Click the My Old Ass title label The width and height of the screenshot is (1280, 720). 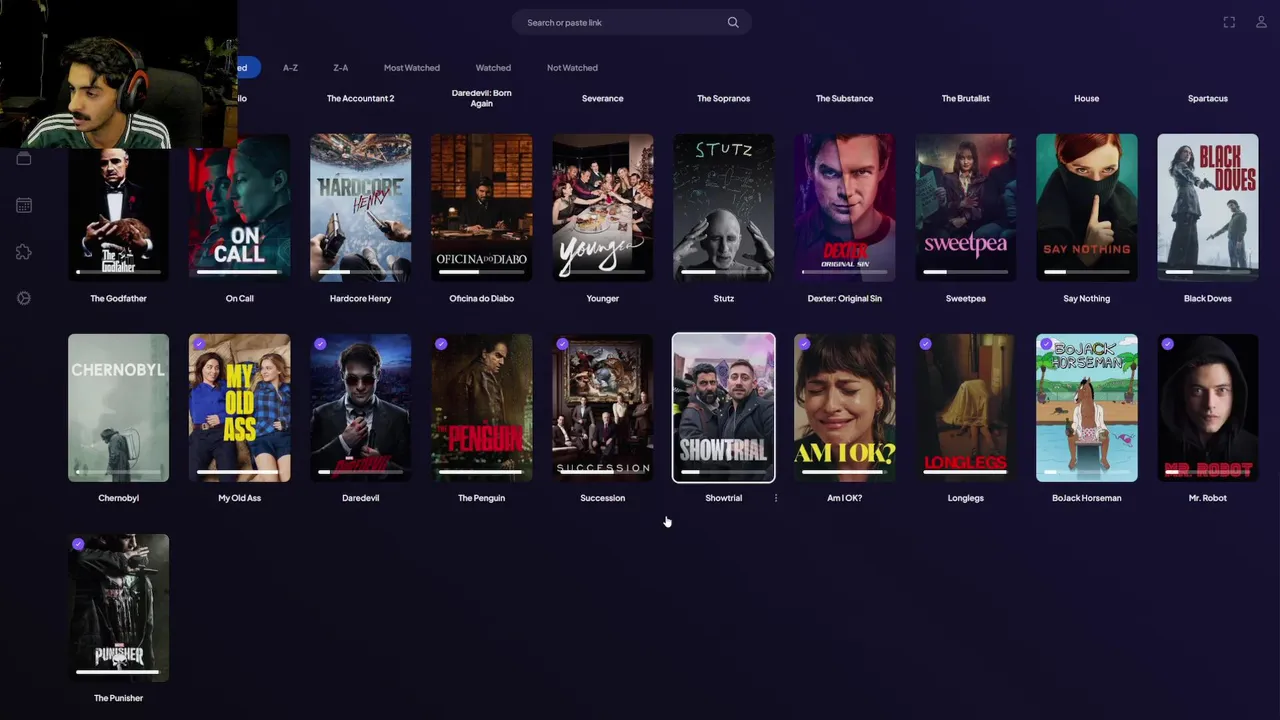[239, 498]
